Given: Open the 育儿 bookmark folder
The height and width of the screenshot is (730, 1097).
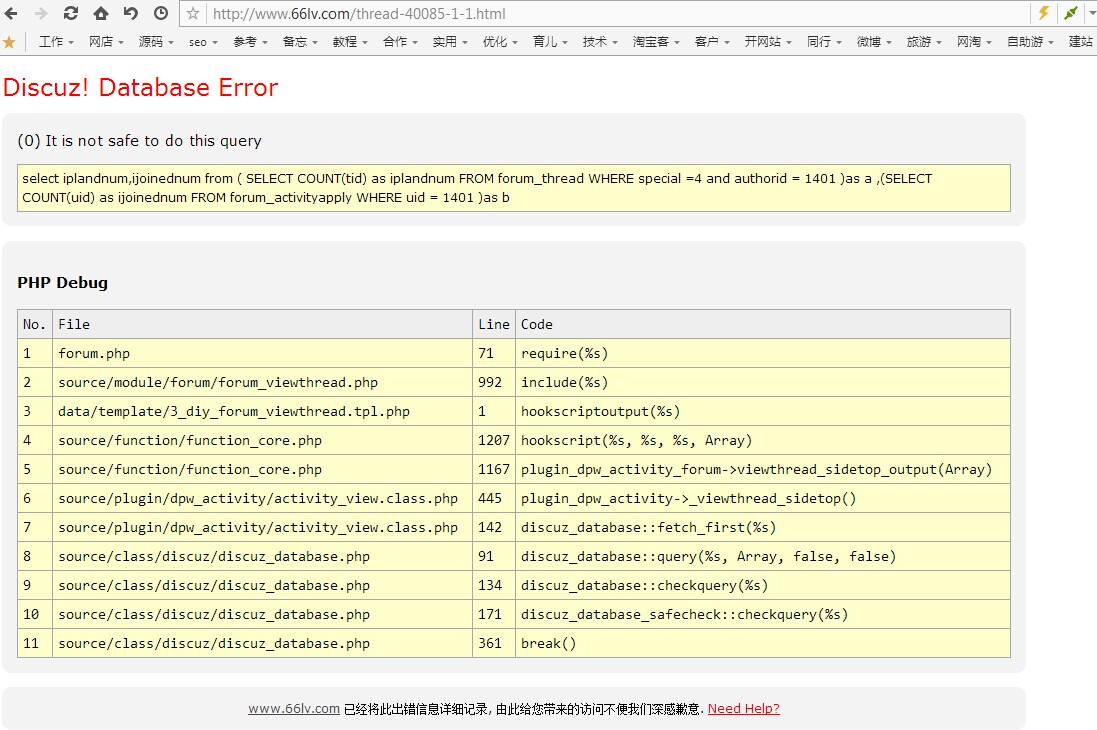Looking at the screenshot, I should (x=550, y=42).
